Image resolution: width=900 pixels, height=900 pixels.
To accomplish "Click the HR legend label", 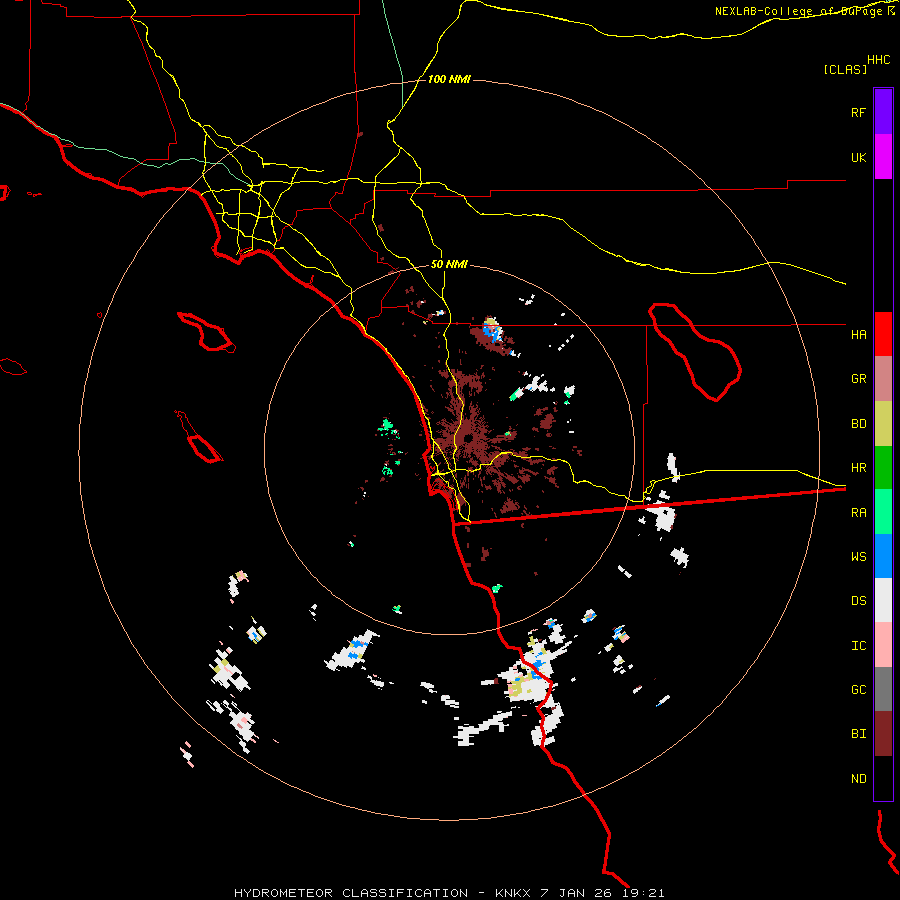I will tap(858, 468).
